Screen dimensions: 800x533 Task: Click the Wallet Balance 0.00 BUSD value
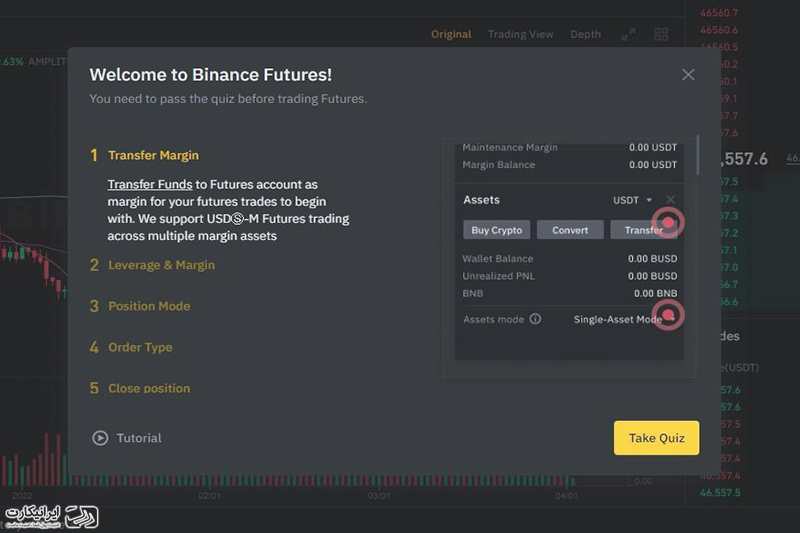point(652,259)
